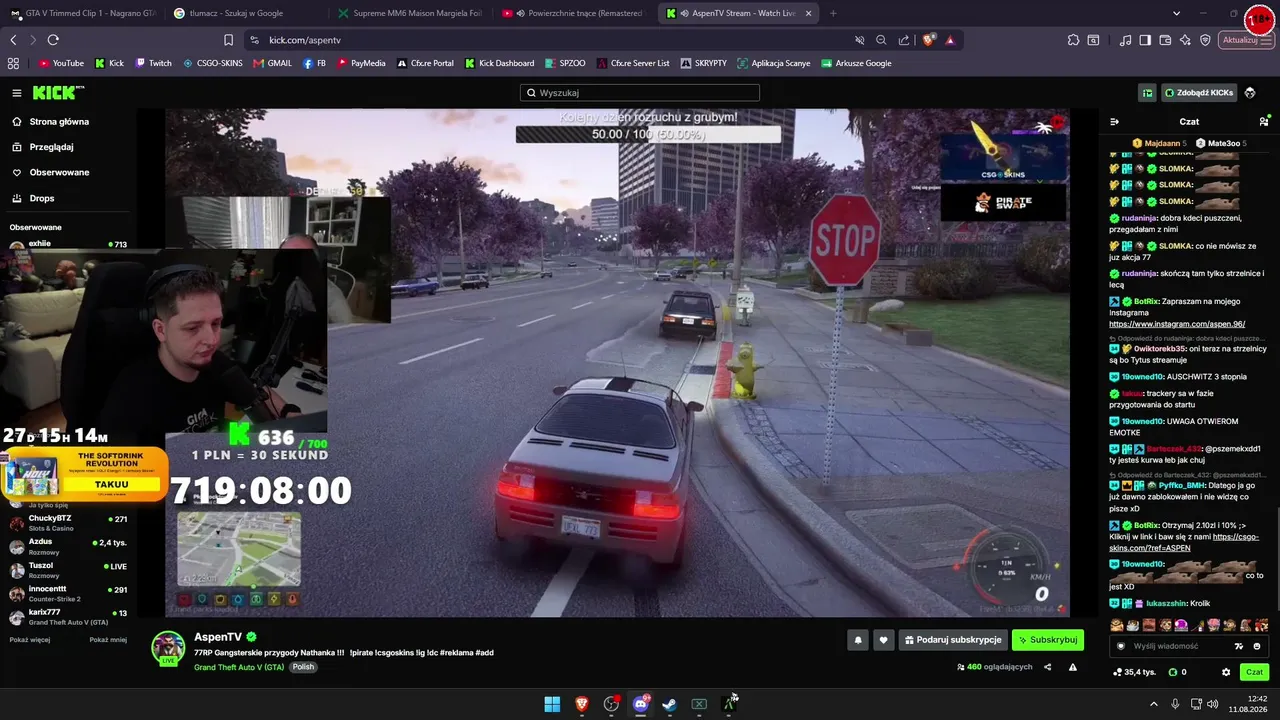The height and width of the screenshot is (720, 1280).
Task: Collapse the list with Pokaż mniej
Action: (x=108, y=640)
